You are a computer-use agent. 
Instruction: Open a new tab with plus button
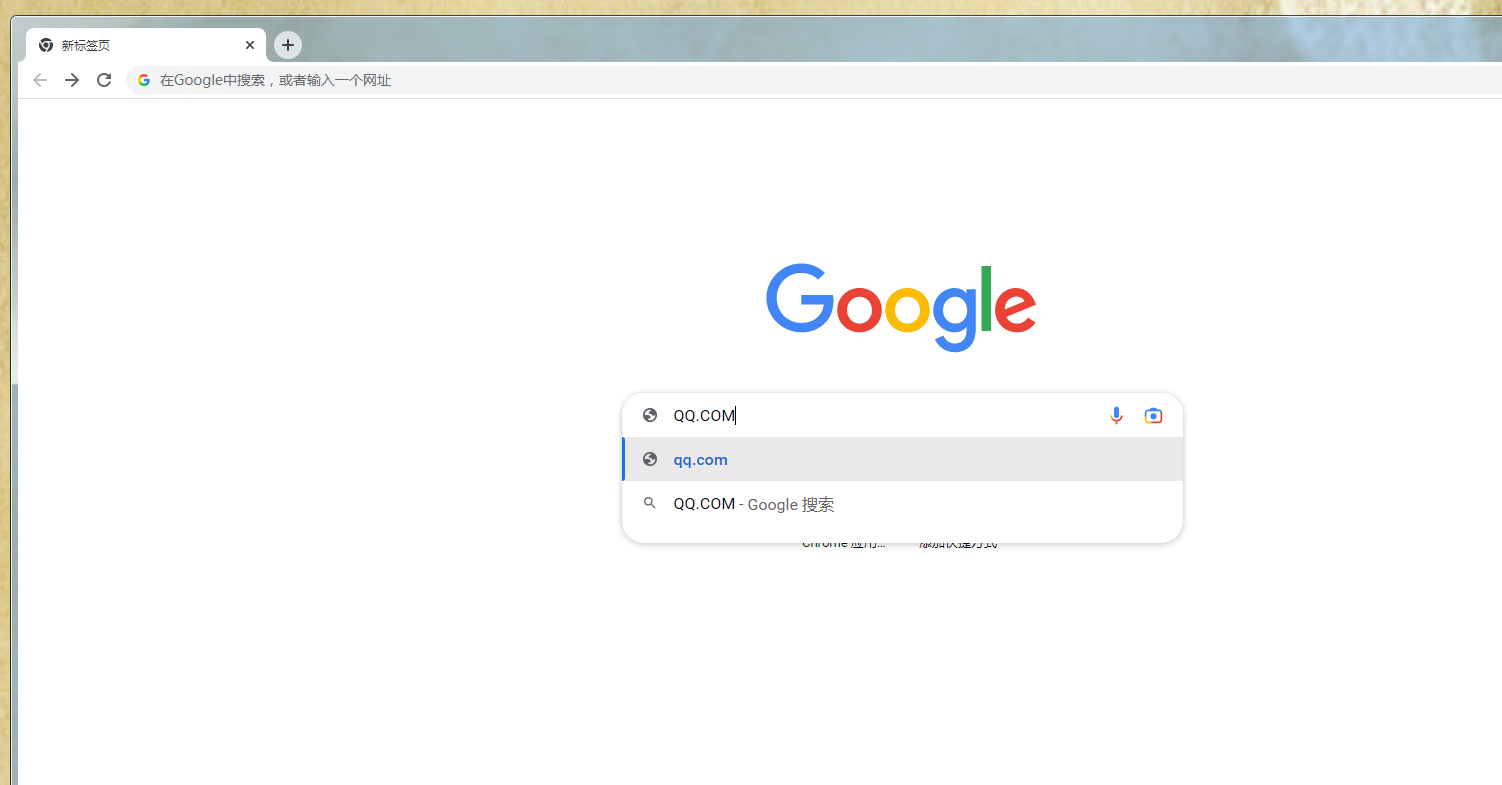[288, 45]
